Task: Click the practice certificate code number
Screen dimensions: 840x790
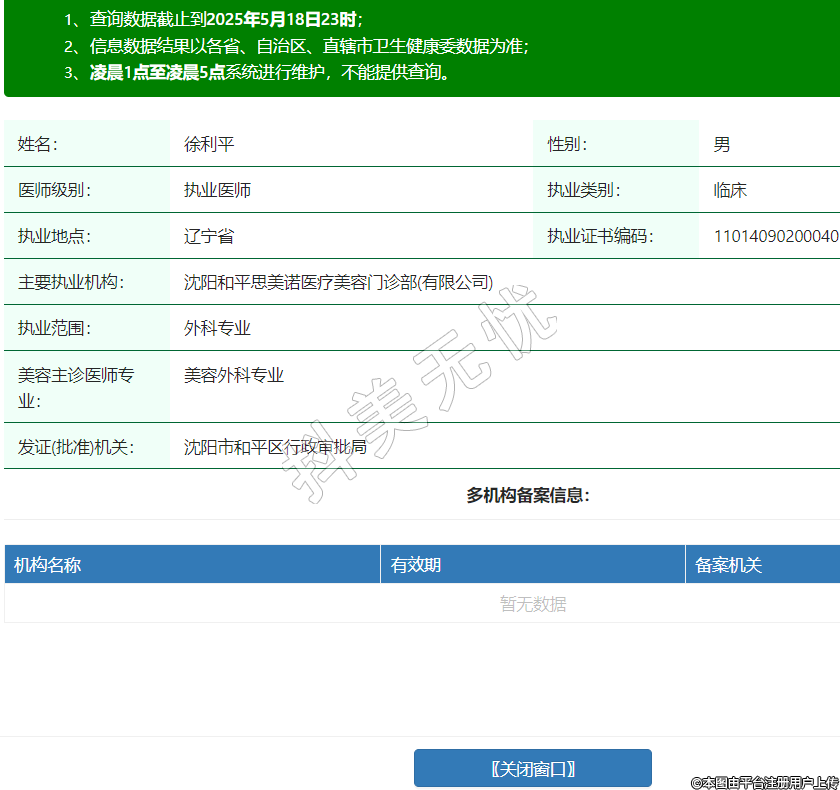Action: click(x=775, y=236)
